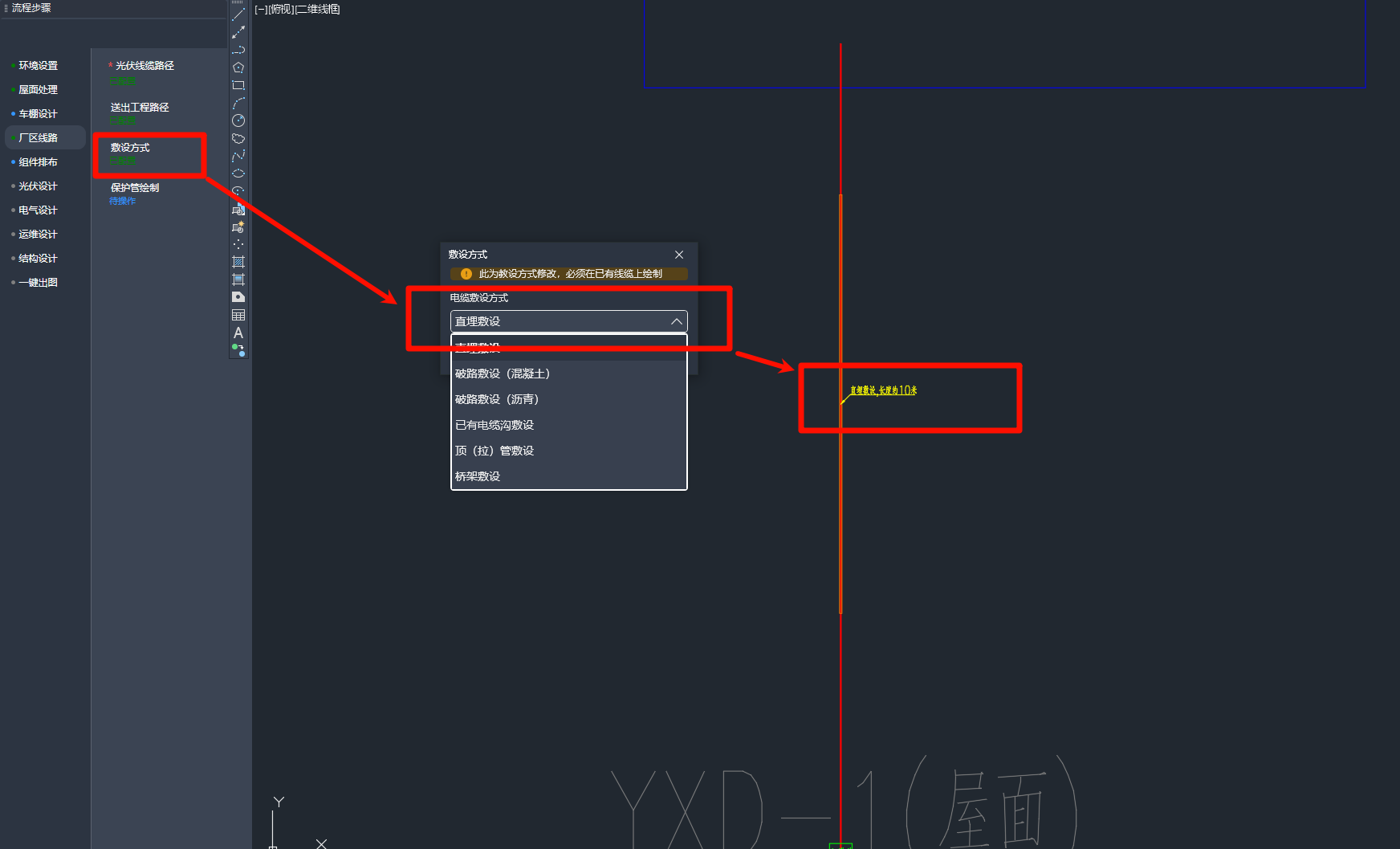Select the Hatch fill tool

click(x=238, y=262)
